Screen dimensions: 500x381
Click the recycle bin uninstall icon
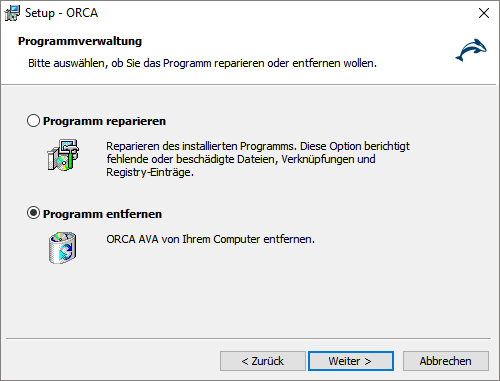tap(63, 248)
